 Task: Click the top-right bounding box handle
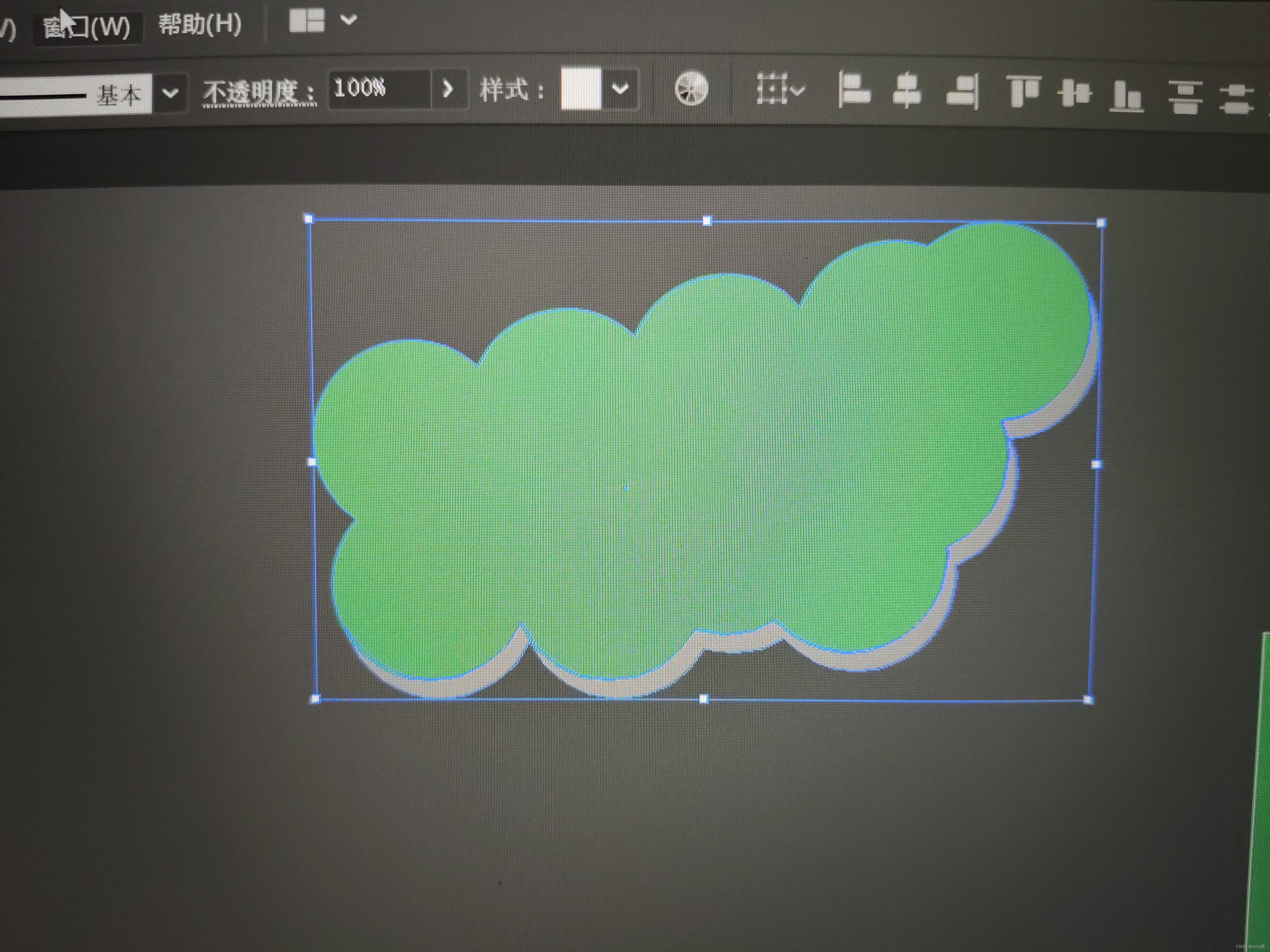1101,223
